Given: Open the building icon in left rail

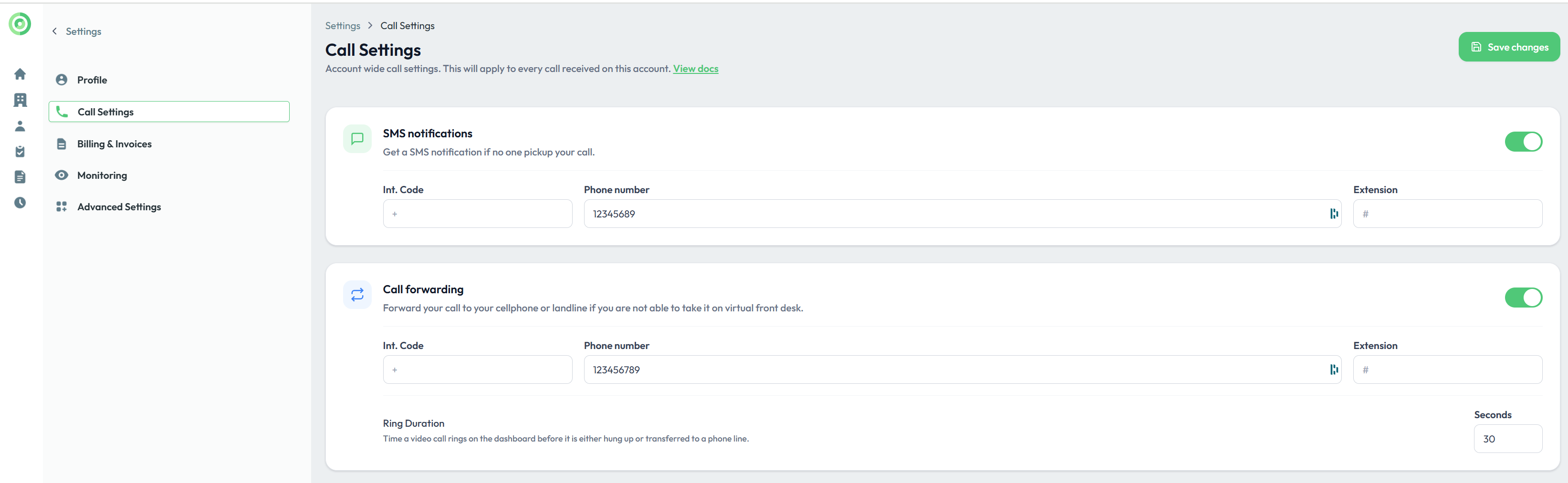Looking at the screenshot, I should click(20, 100).
